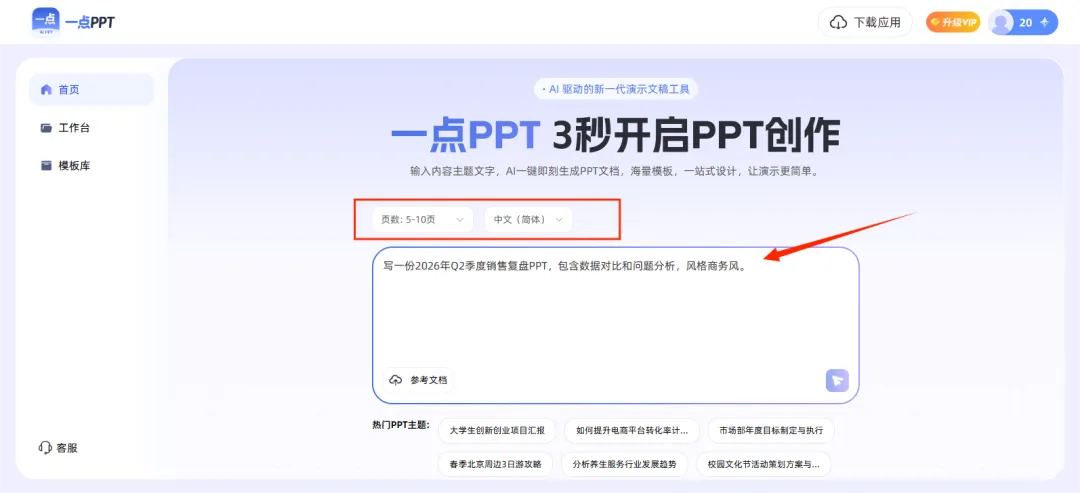This screenshot has height=493, width=1080.
Task: Open 工作台 in the sidebar
Action: pyautogui.click(x=92, y=127)
